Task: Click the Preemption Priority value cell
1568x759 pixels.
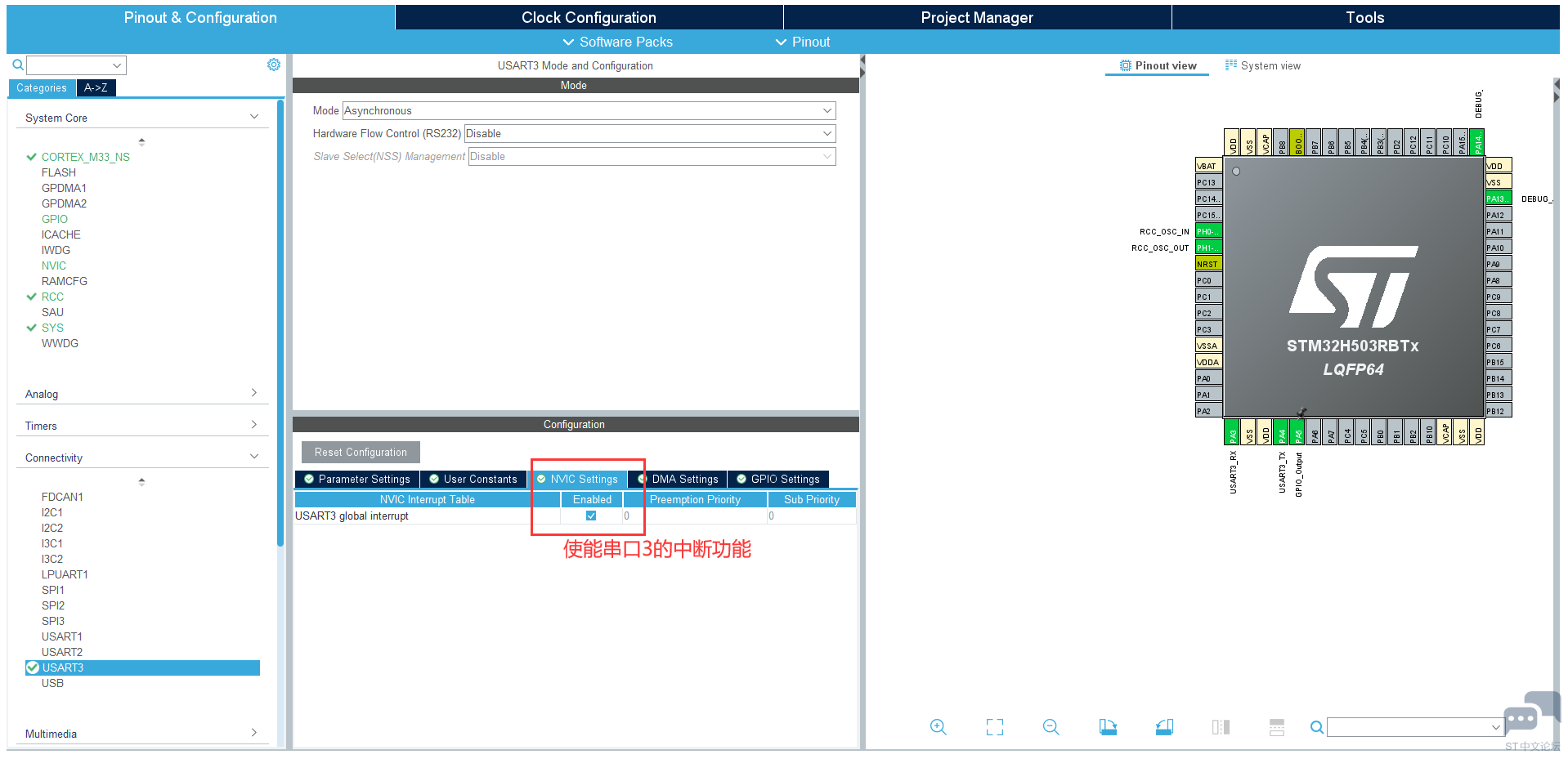Action: pyautogui.click(x=695, y=516)
